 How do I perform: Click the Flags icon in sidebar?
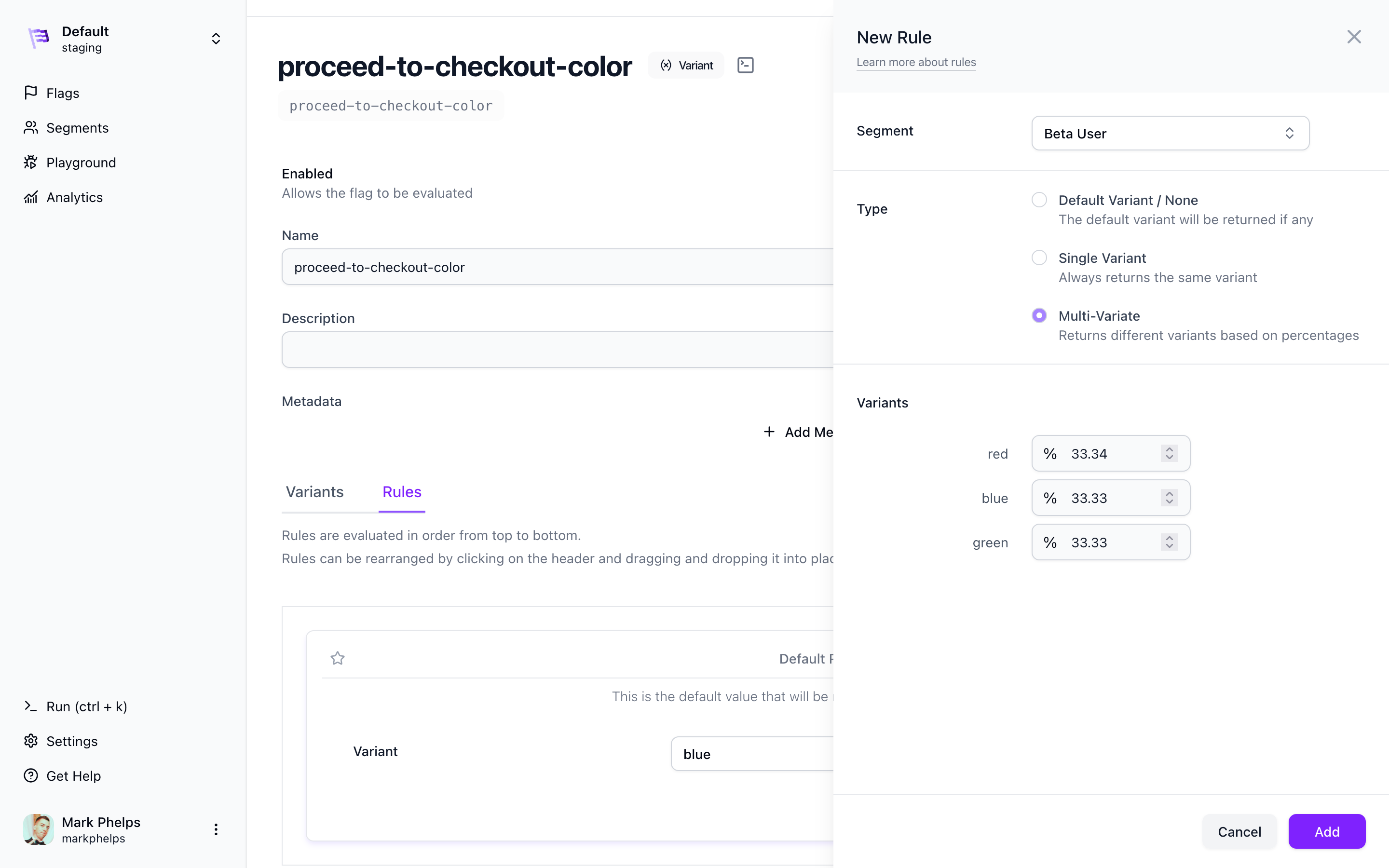30,93
